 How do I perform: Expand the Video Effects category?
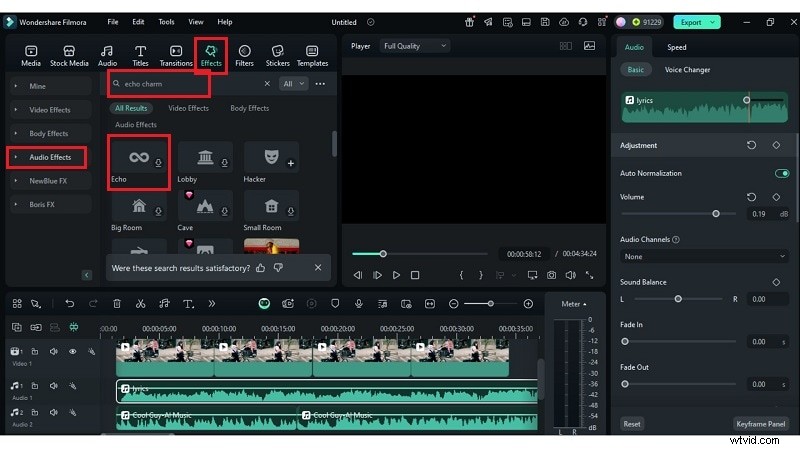tap(49, 109)
